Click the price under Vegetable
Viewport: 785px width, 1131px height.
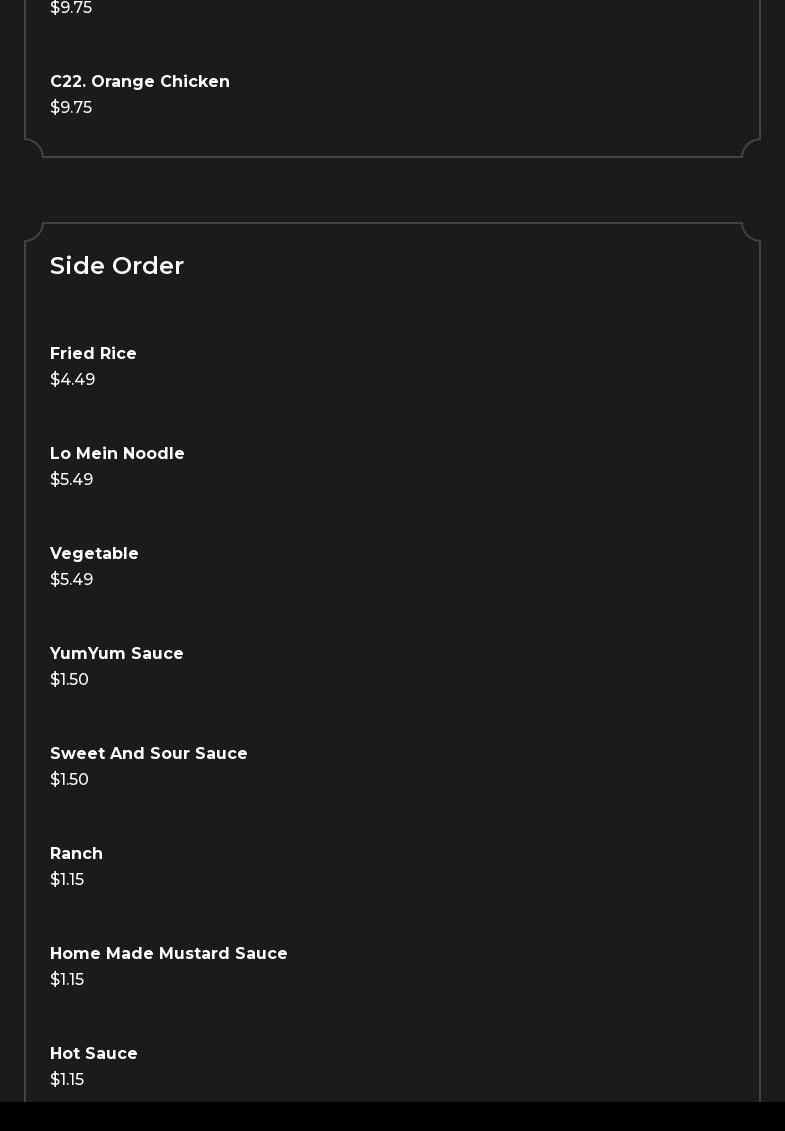(72, 580)
